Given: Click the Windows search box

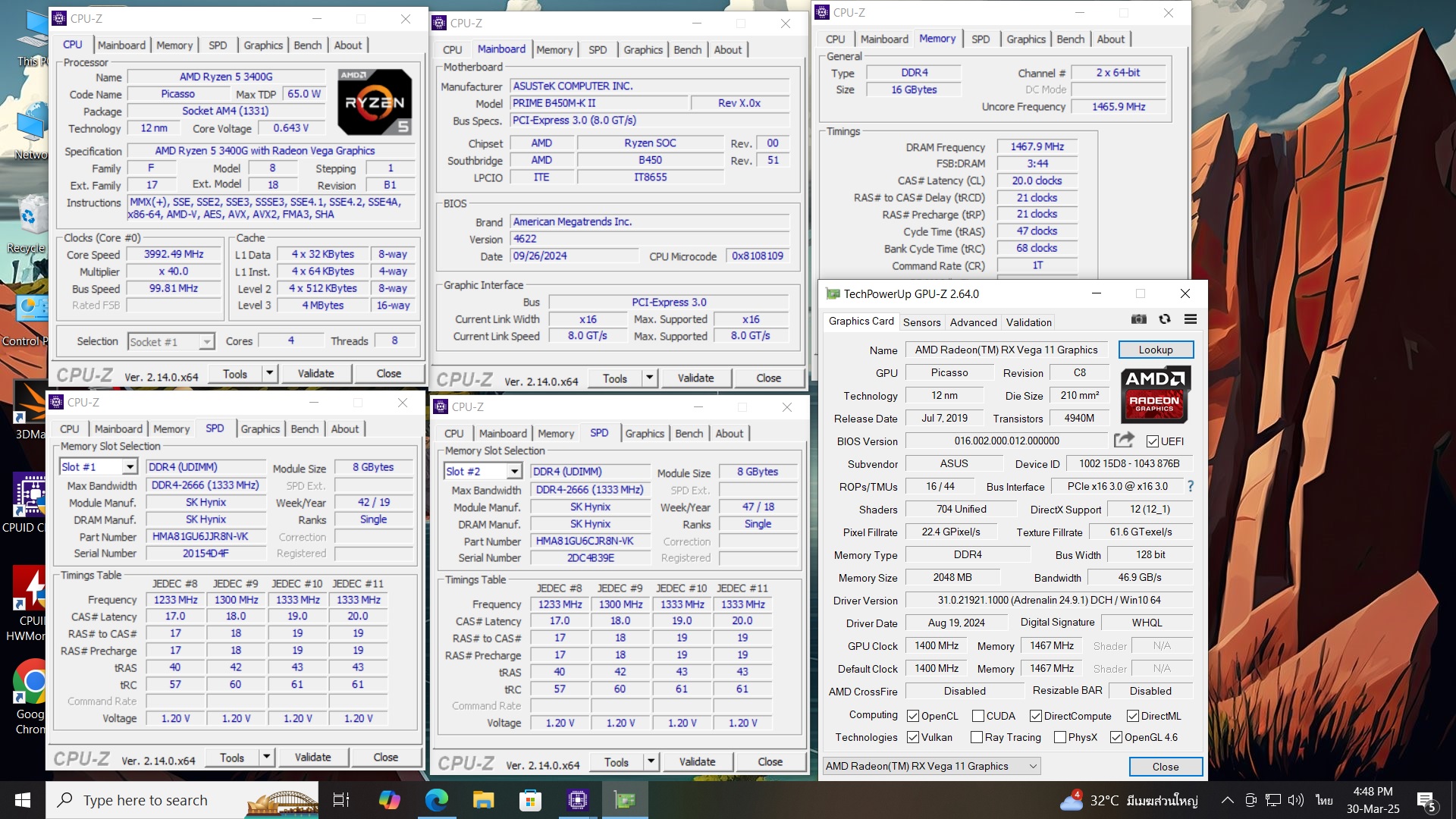Looking at the screenshot, I should (x=182, y=800).
